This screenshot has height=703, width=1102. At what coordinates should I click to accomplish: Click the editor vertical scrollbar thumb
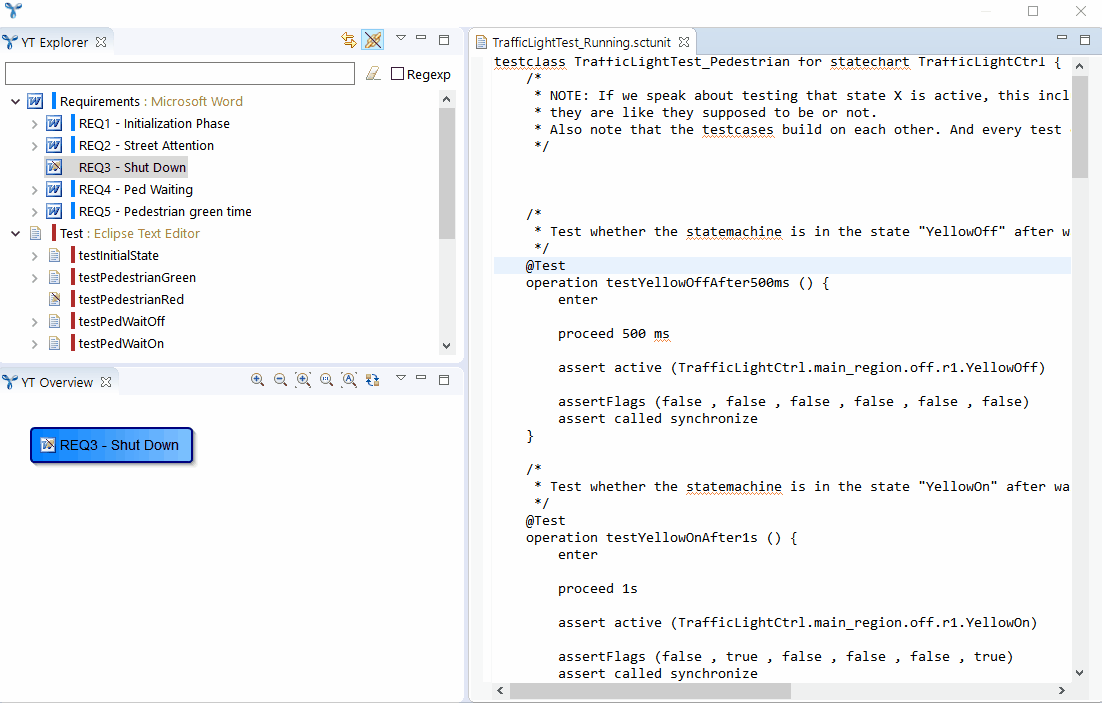pyautogui.click(x=1080, y=127)
